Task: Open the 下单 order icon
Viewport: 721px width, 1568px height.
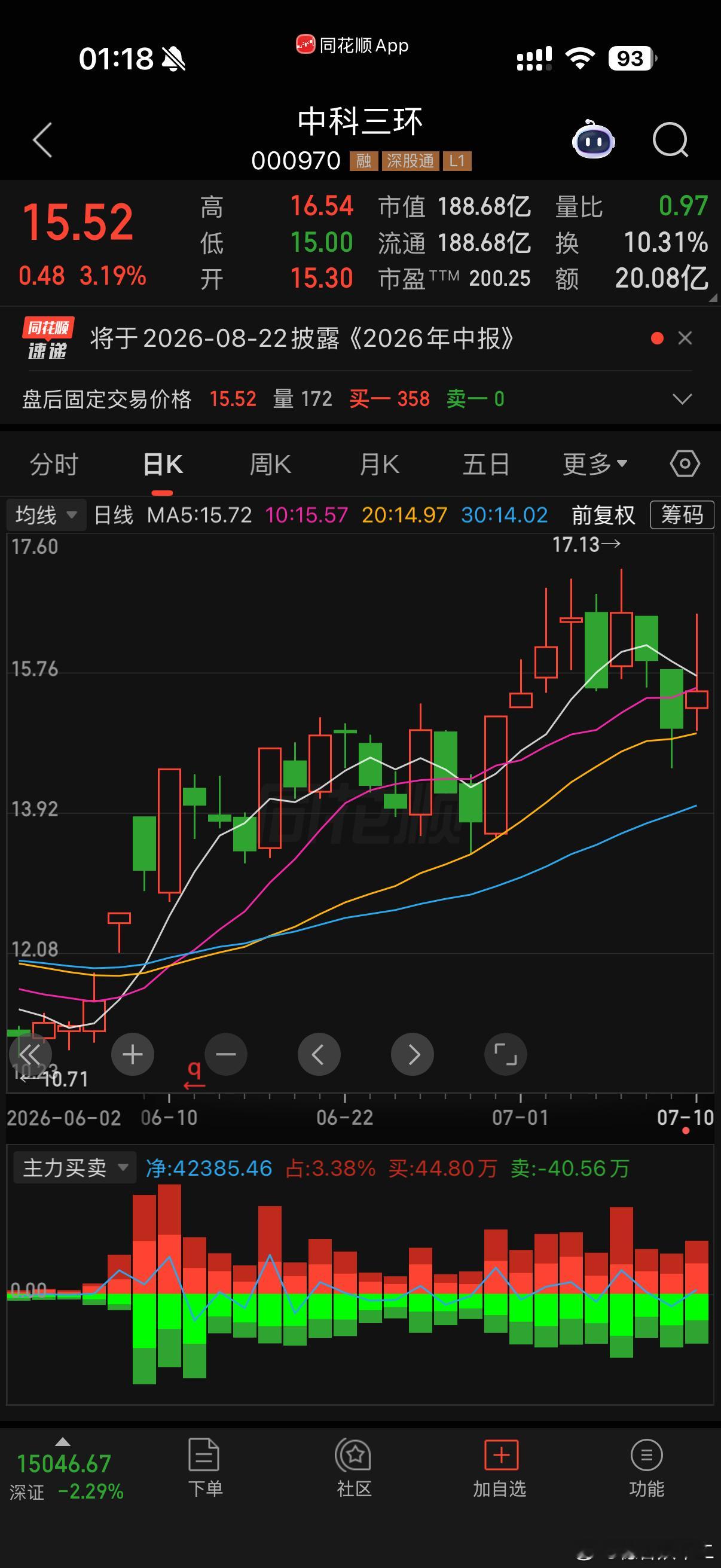Action: 204,1468
